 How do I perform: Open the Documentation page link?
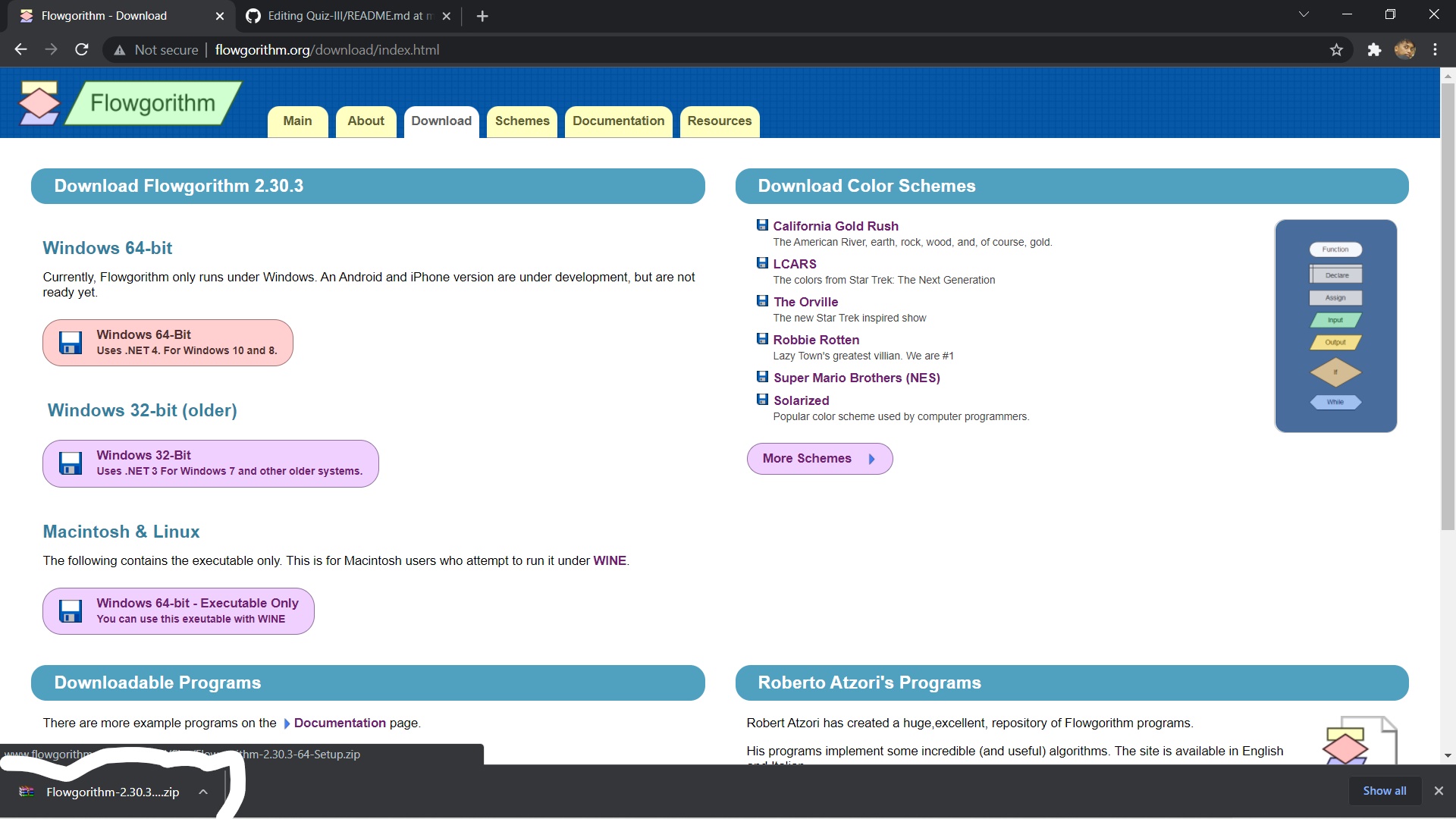pos(340,723)
